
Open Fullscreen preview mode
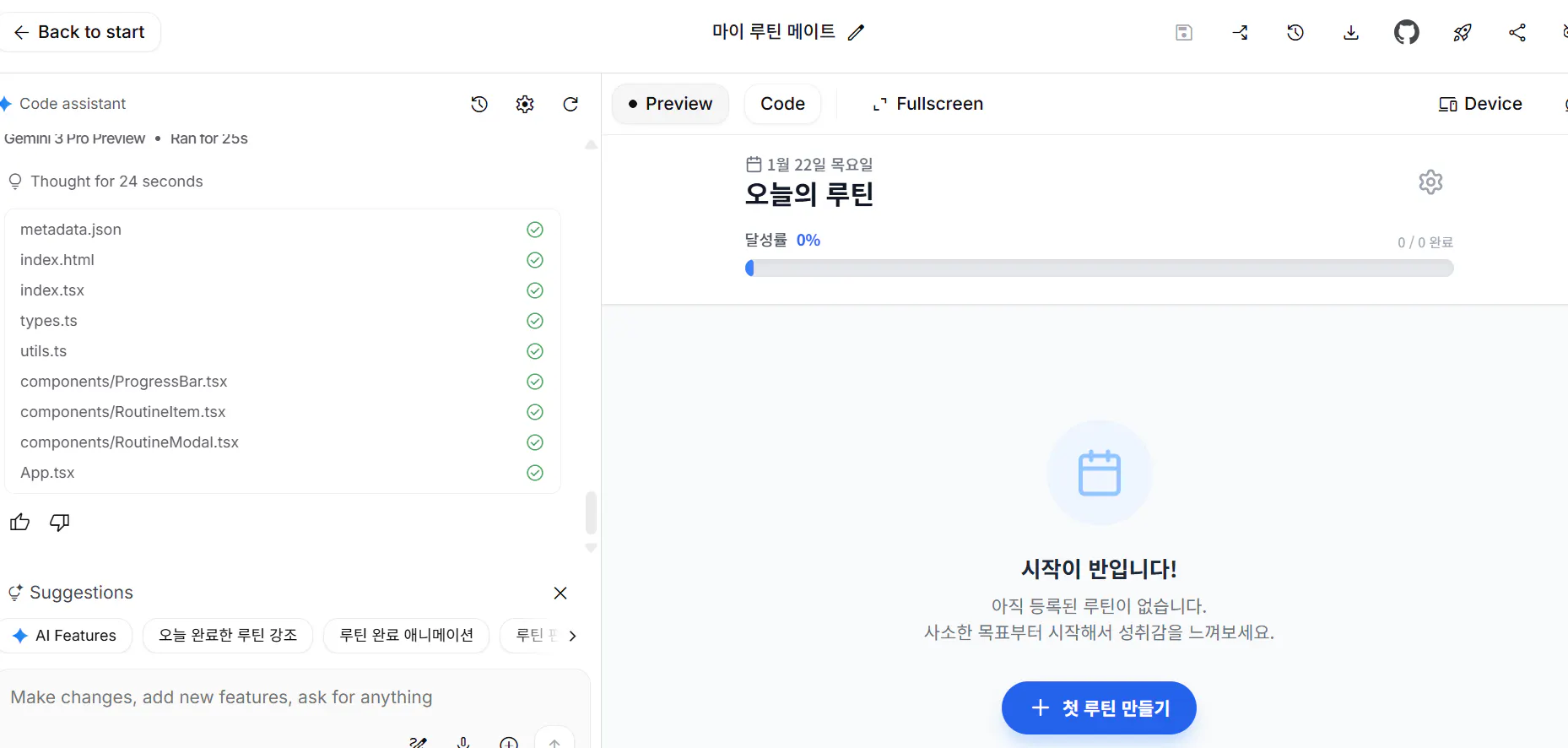pyautogui.click(x=927, y=104)
